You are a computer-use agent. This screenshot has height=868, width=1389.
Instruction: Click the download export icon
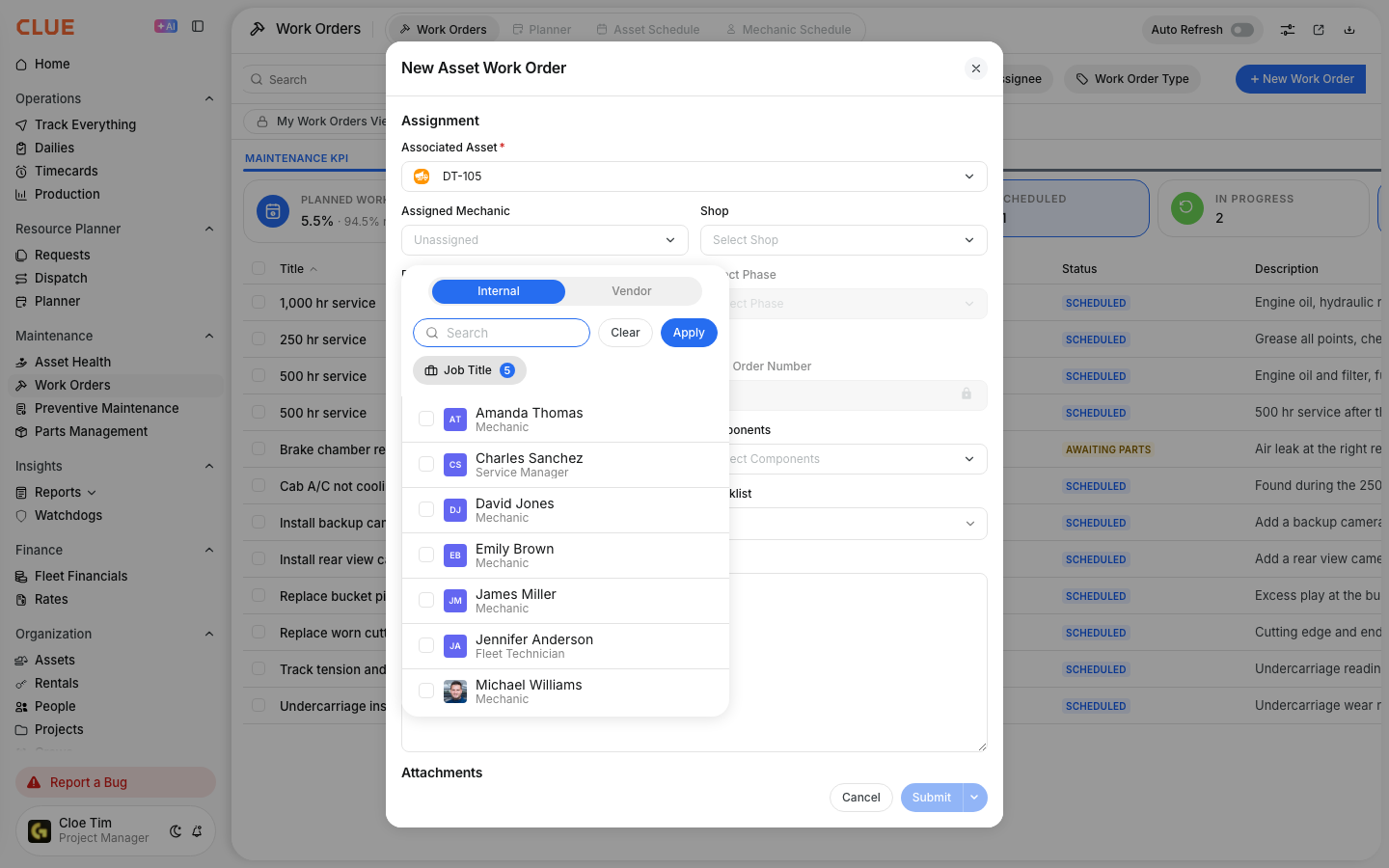click(x=1349, y=30)
